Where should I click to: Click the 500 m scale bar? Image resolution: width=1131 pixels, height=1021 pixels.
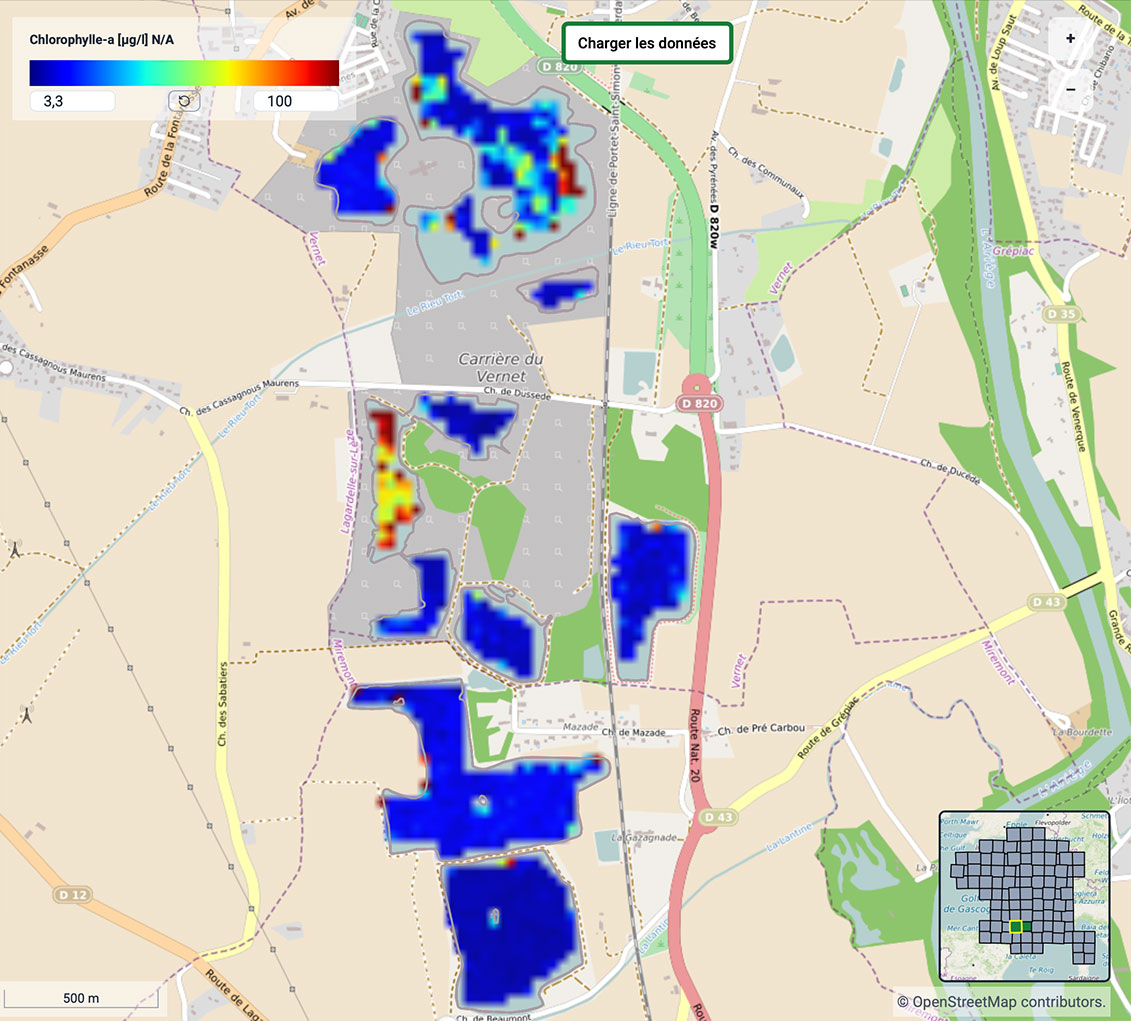[x=81, y=997]
